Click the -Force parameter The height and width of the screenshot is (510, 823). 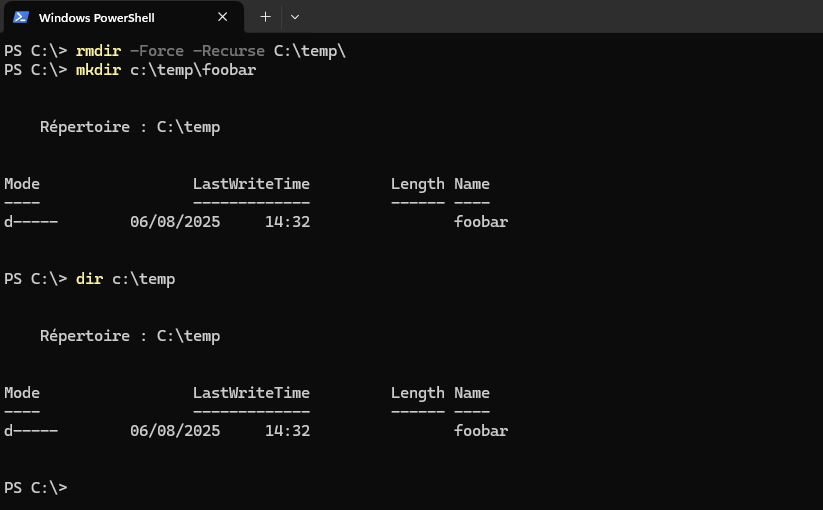[x=156, y=51]
